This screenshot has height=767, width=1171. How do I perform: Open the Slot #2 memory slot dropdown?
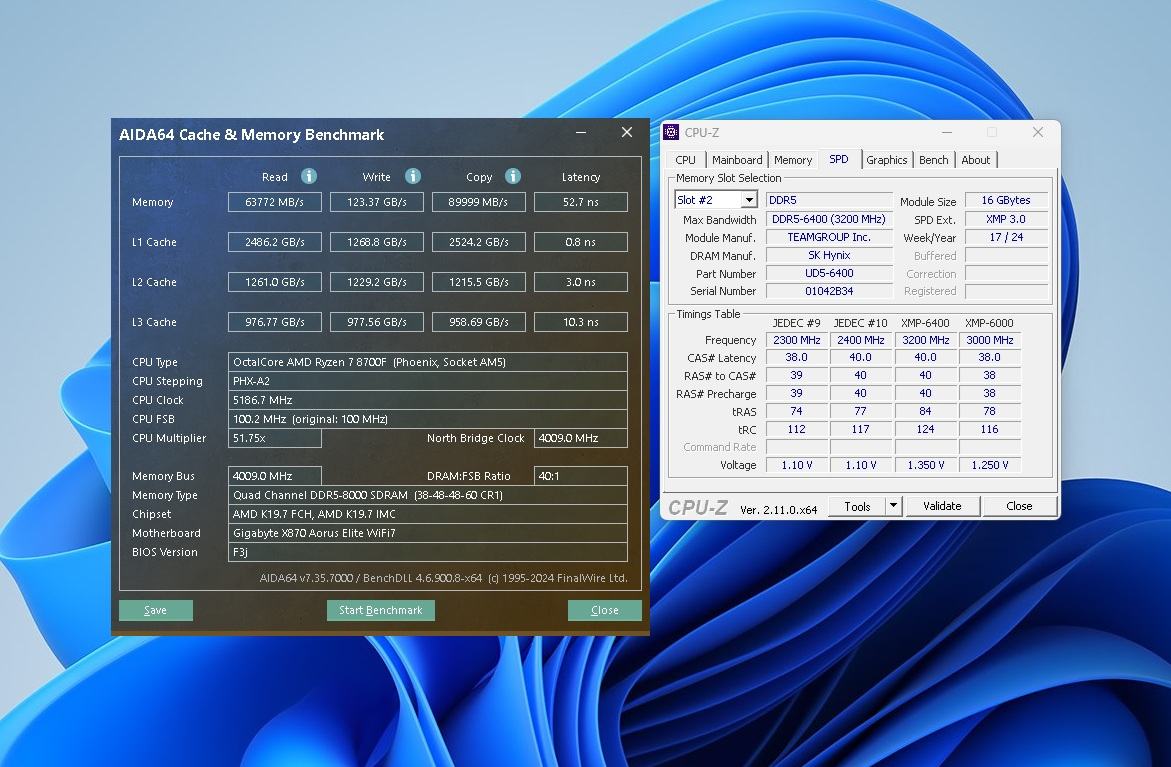[x=748, y=199]
